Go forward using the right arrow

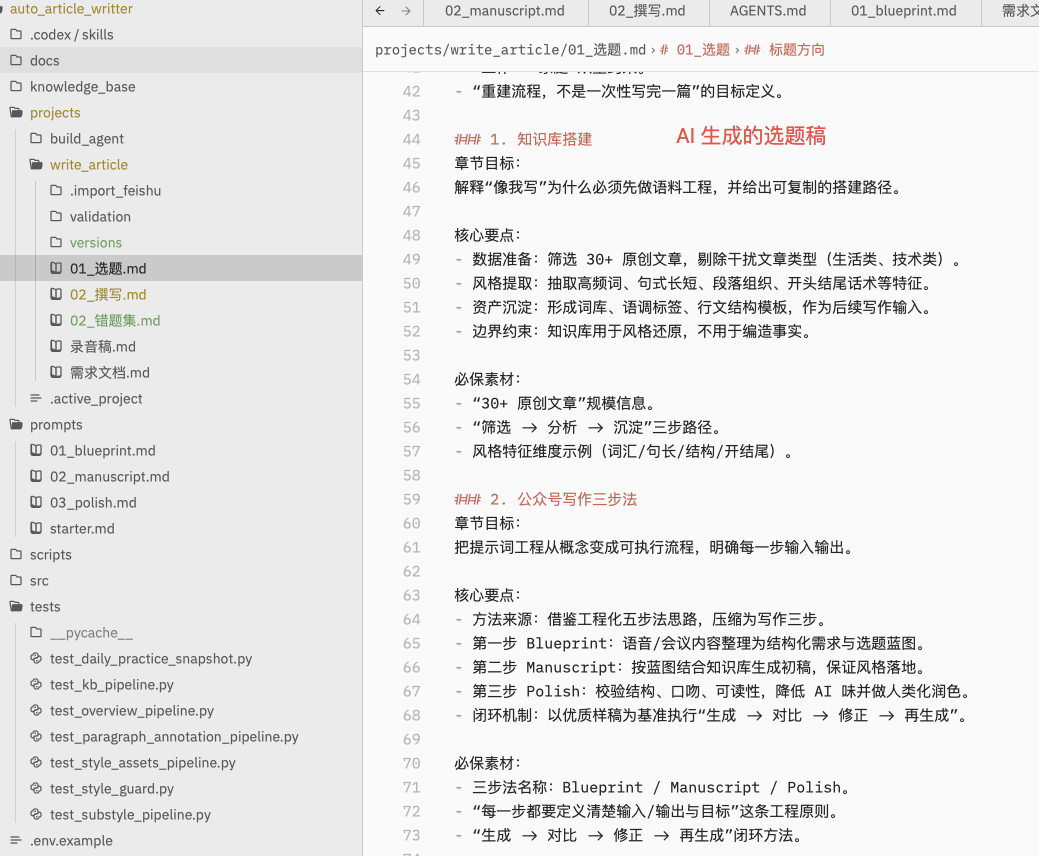pyautogui.click(x=406, y=11)
